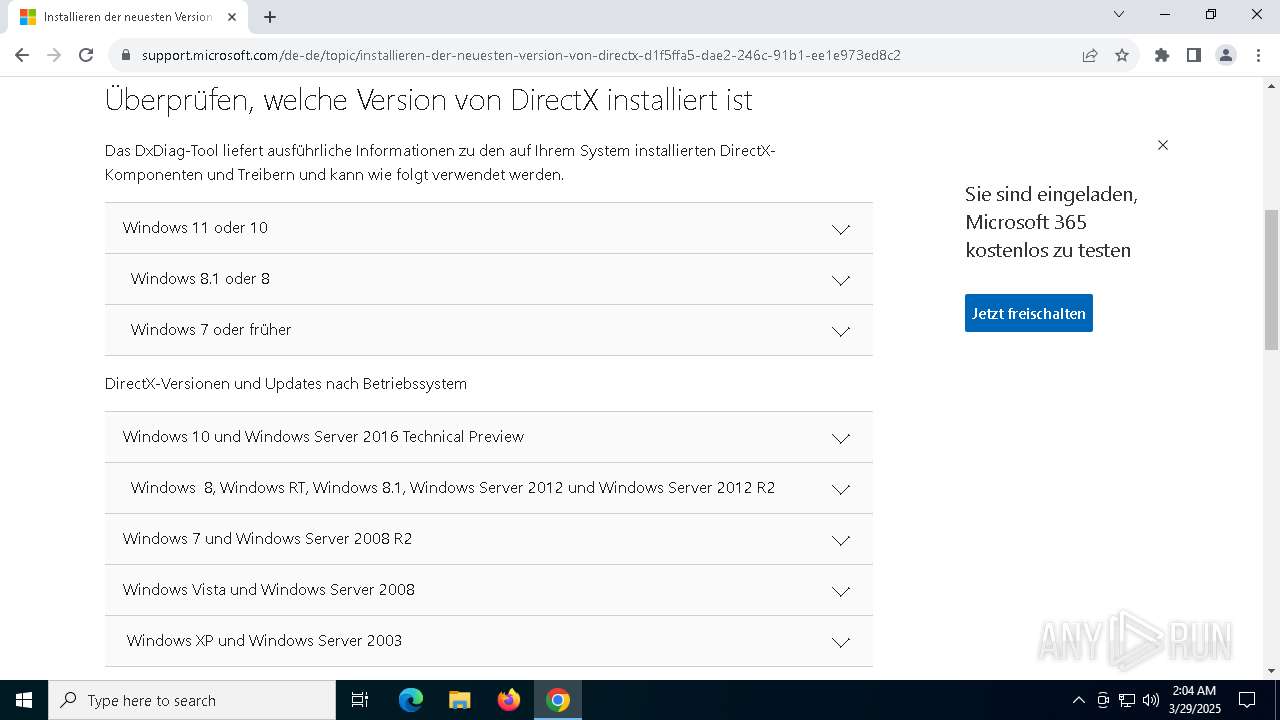Open the Chrome profile avatar
This screenshot has height=720, width=1280.
tap(1225, 55)
